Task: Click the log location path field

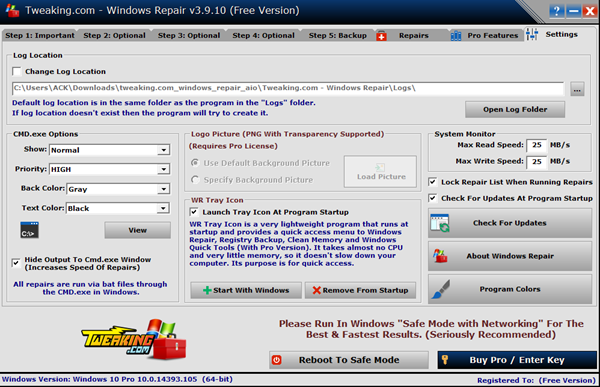Action: (x=288, y=88)
